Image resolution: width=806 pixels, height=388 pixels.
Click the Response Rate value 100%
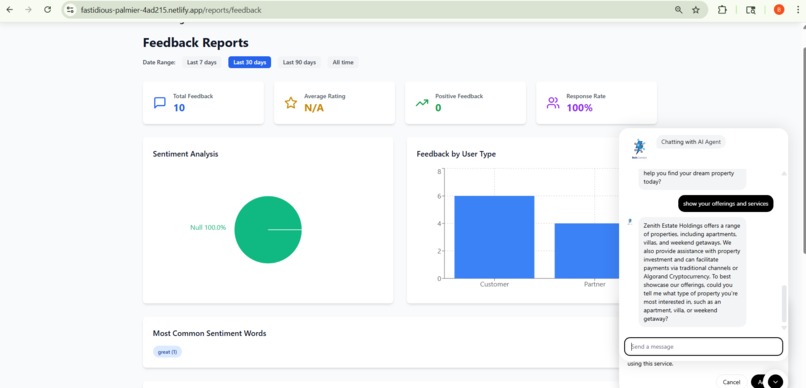tap(579, 108)
